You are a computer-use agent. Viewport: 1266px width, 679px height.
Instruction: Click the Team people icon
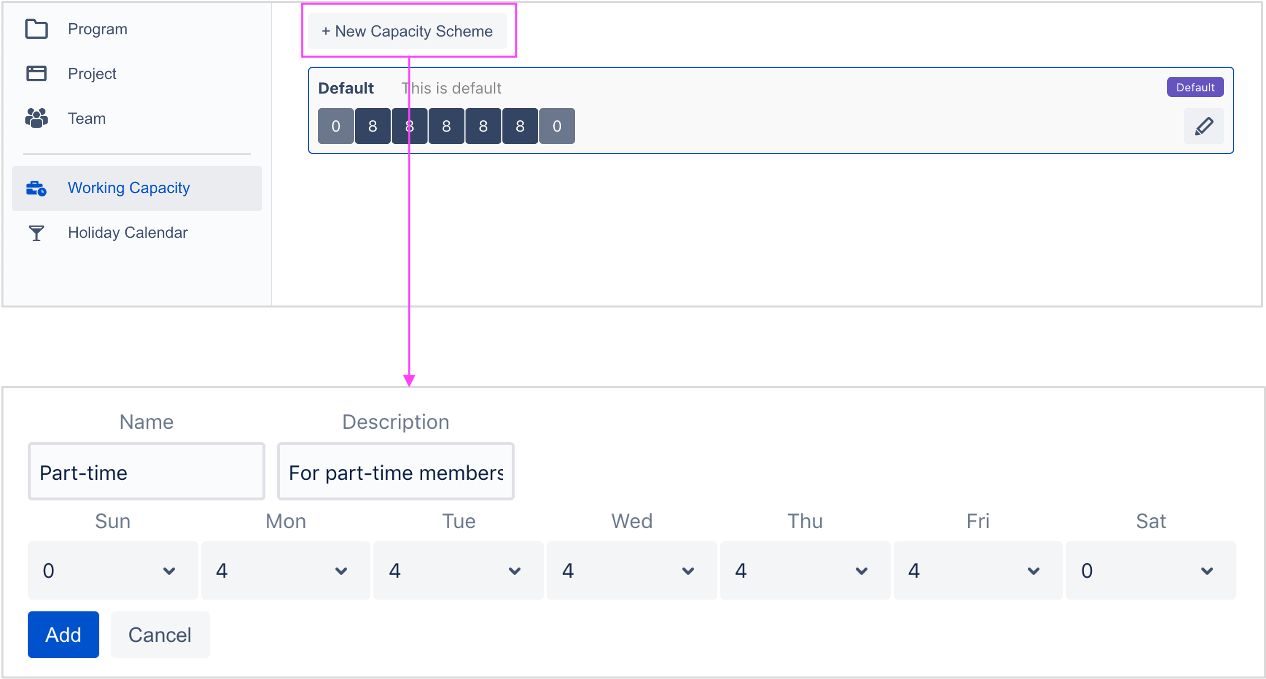pos(37,118)
